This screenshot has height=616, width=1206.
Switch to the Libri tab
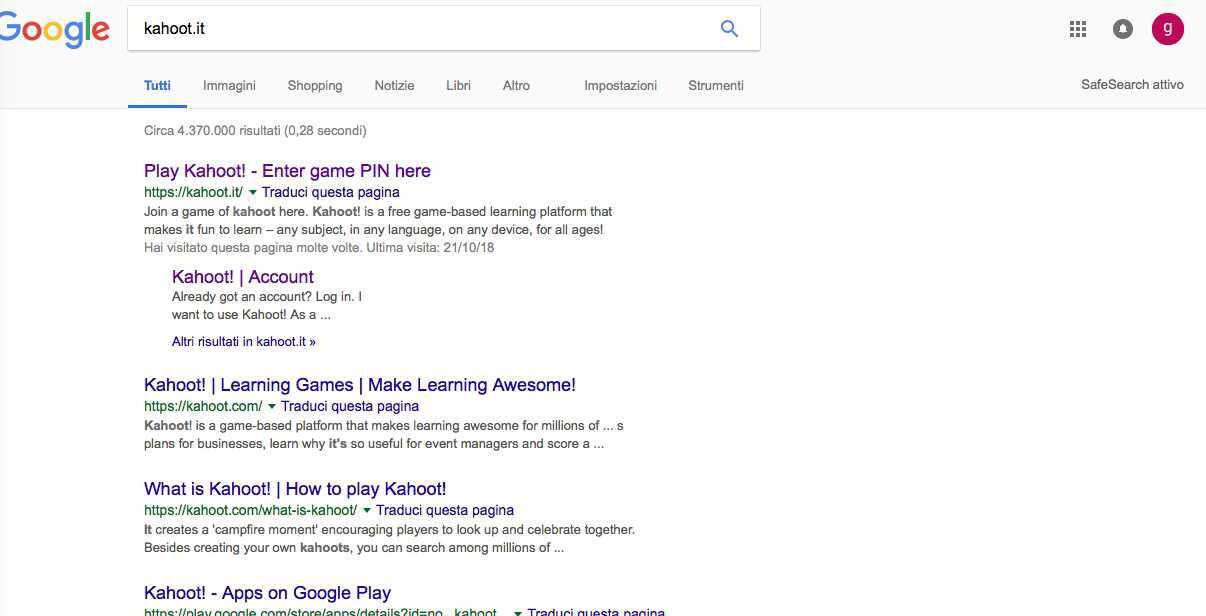[x=458, y=86]
